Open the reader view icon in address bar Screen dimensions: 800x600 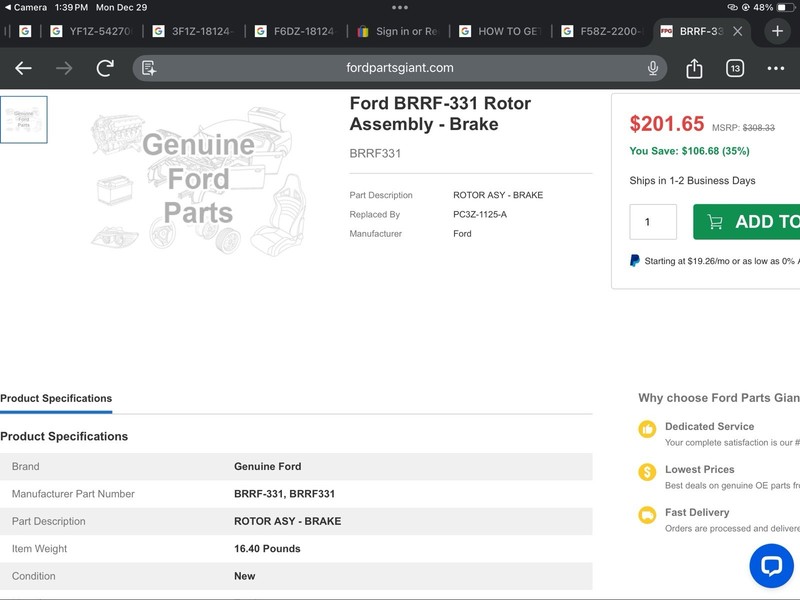point(149,68)
